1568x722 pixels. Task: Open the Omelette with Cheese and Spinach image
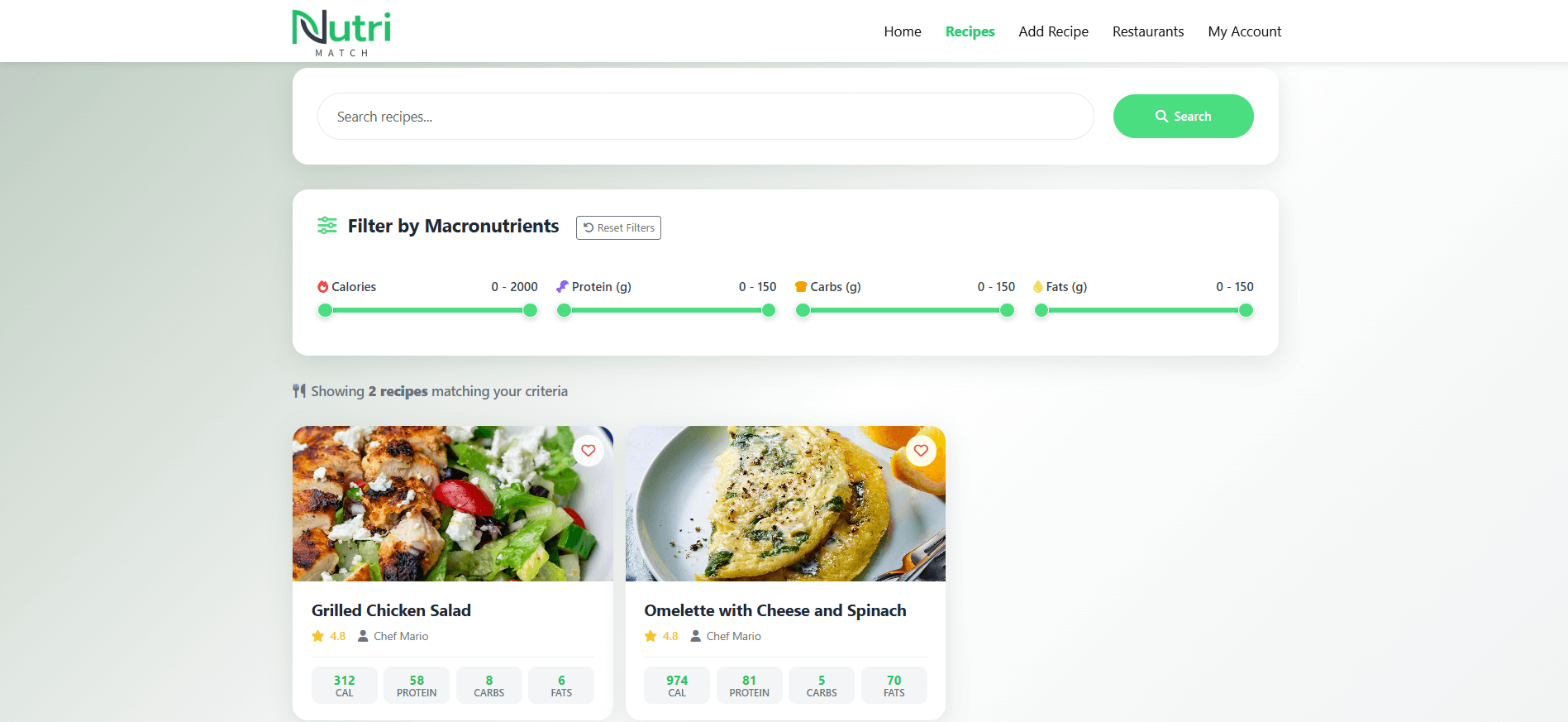click(x=785, y=504)
